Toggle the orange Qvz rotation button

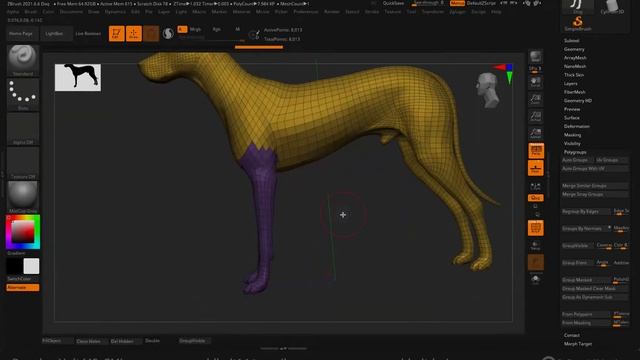point(536,198)
